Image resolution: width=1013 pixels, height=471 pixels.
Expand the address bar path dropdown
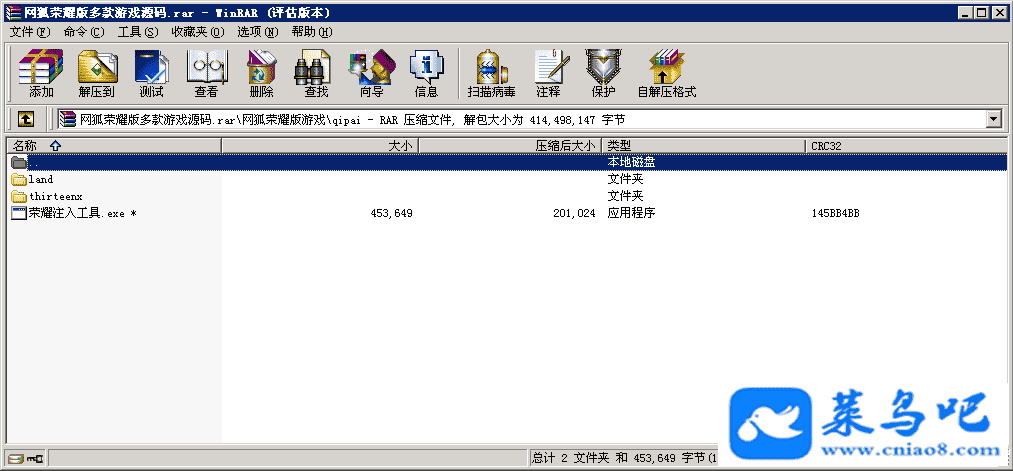click(993, 119)
